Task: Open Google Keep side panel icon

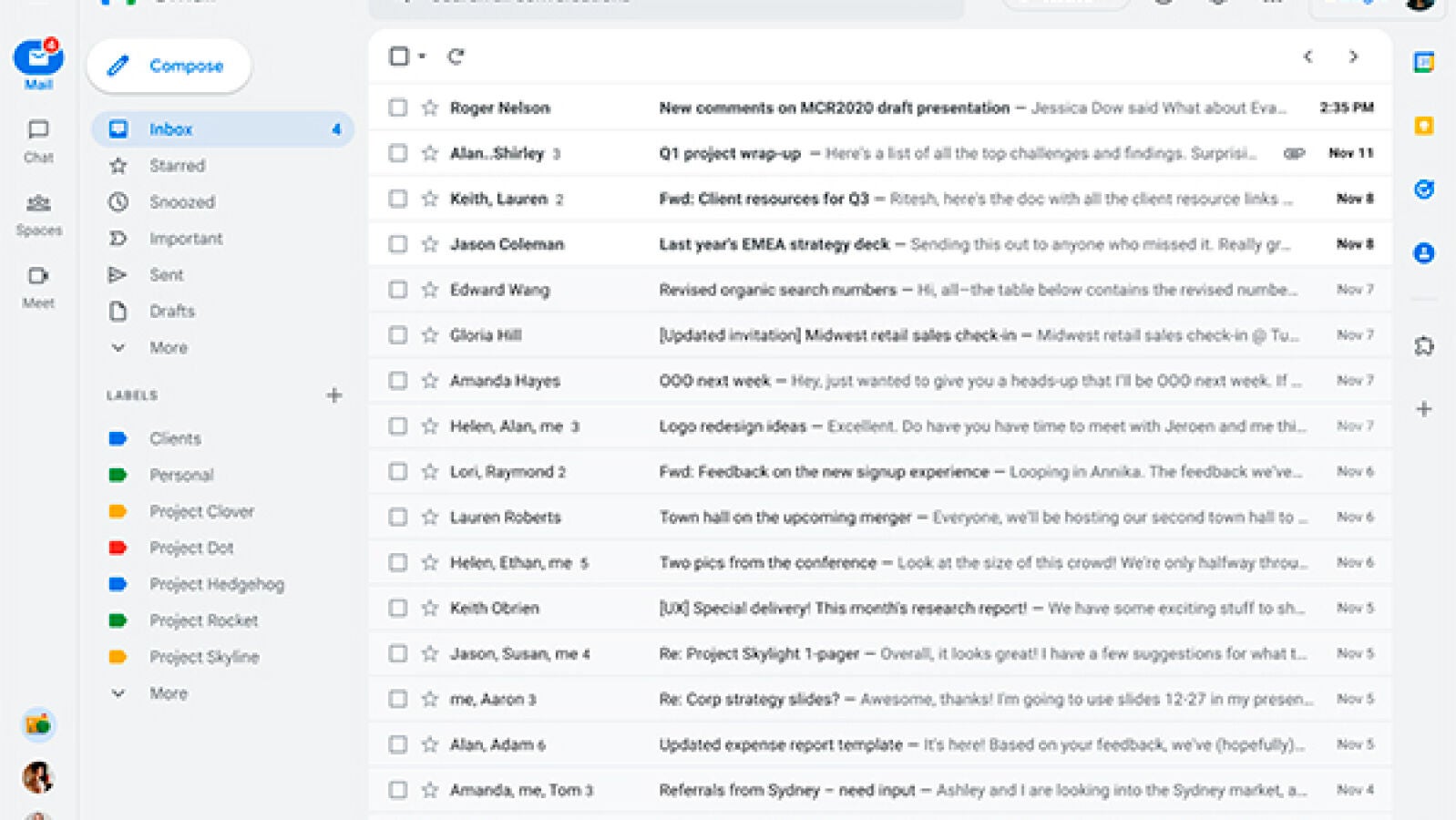Action: pyautogui.click(x=1423, y=126)
